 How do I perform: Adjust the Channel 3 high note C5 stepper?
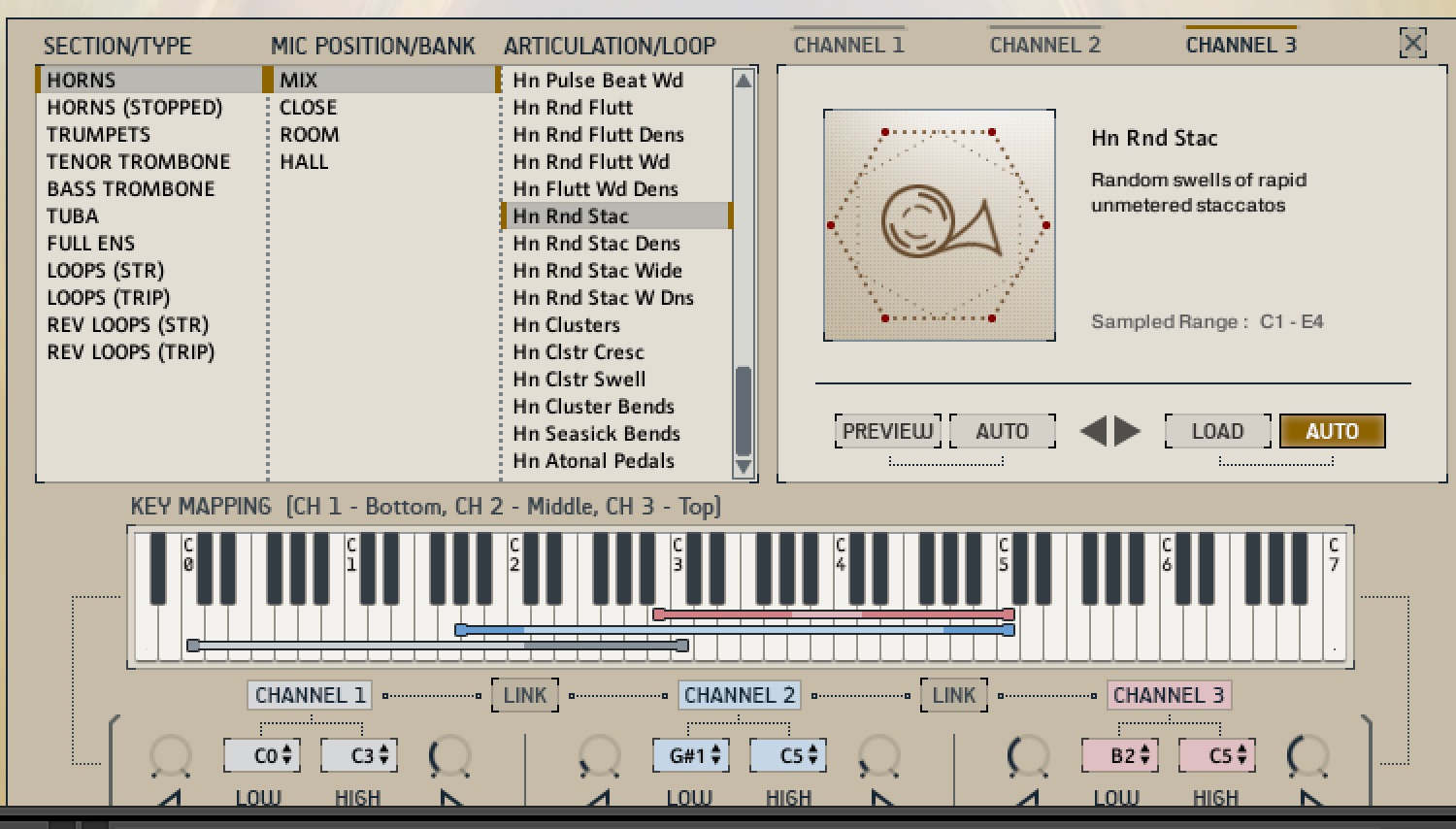(1217, 755)
